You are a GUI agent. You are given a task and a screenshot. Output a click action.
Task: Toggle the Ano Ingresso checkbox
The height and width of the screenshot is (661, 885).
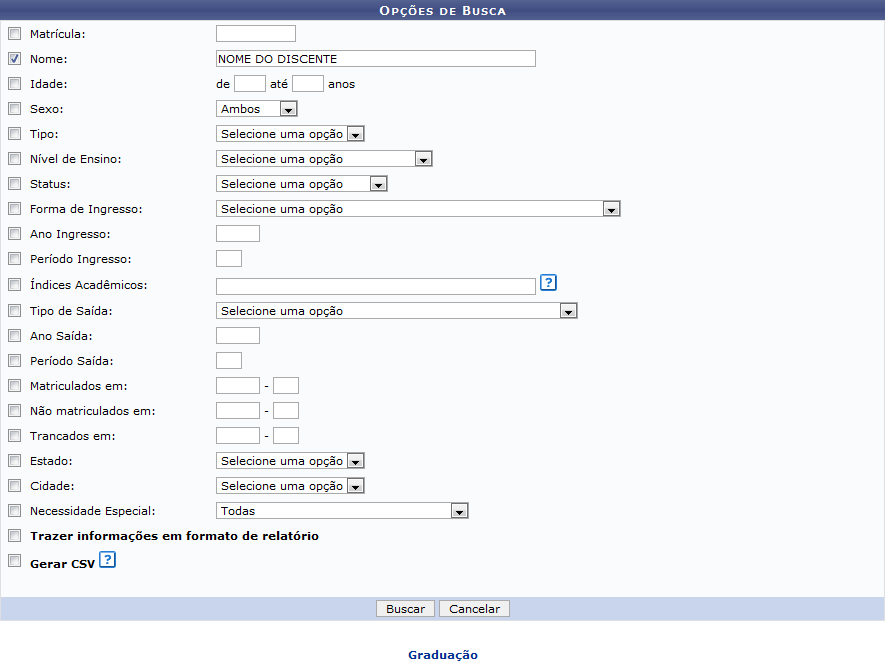tap(14, 234)
